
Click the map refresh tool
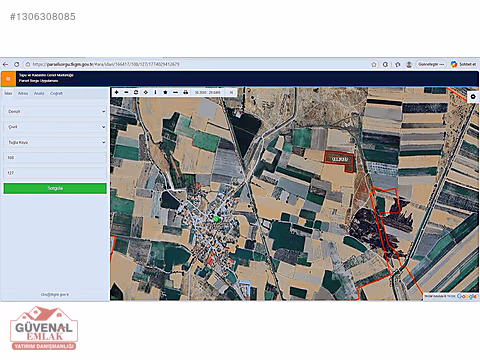coord(136,92)
